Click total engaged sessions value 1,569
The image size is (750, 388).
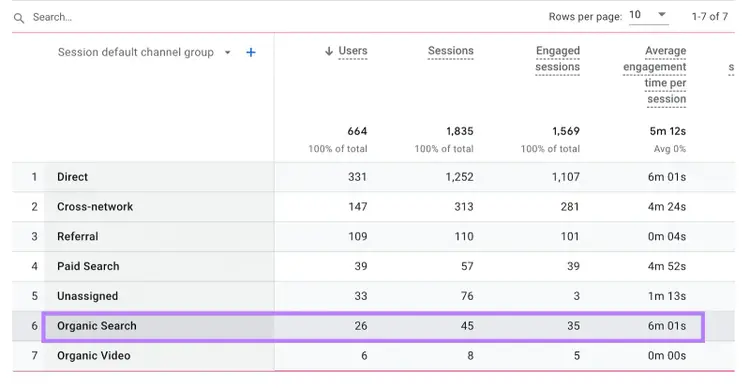point(566,131)
